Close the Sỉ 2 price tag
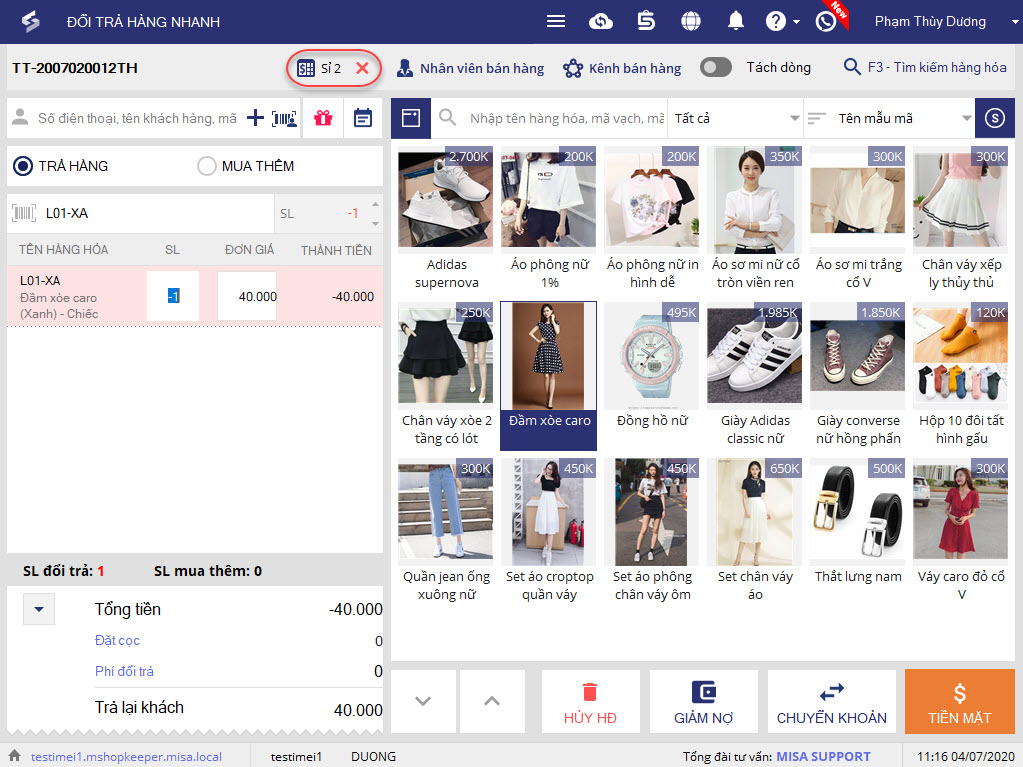 click(363, 68)
